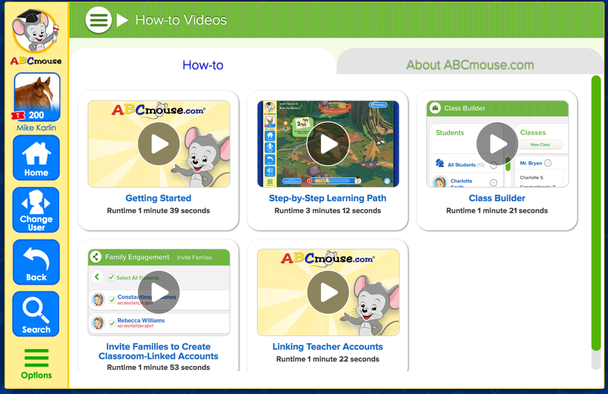Play the Getting Started video
This screenshot has width=608, height=394.
159,144
